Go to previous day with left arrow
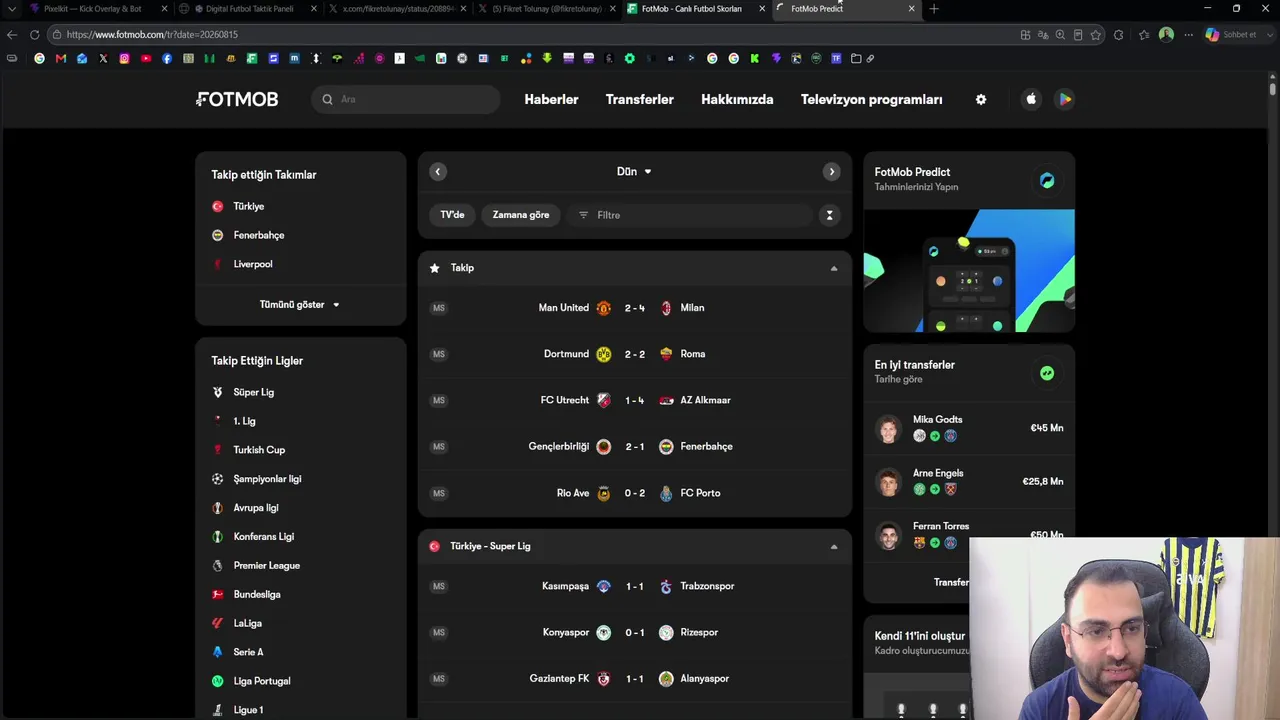The width and height of the screenshot is (1280, 720). tap(438, 172)
